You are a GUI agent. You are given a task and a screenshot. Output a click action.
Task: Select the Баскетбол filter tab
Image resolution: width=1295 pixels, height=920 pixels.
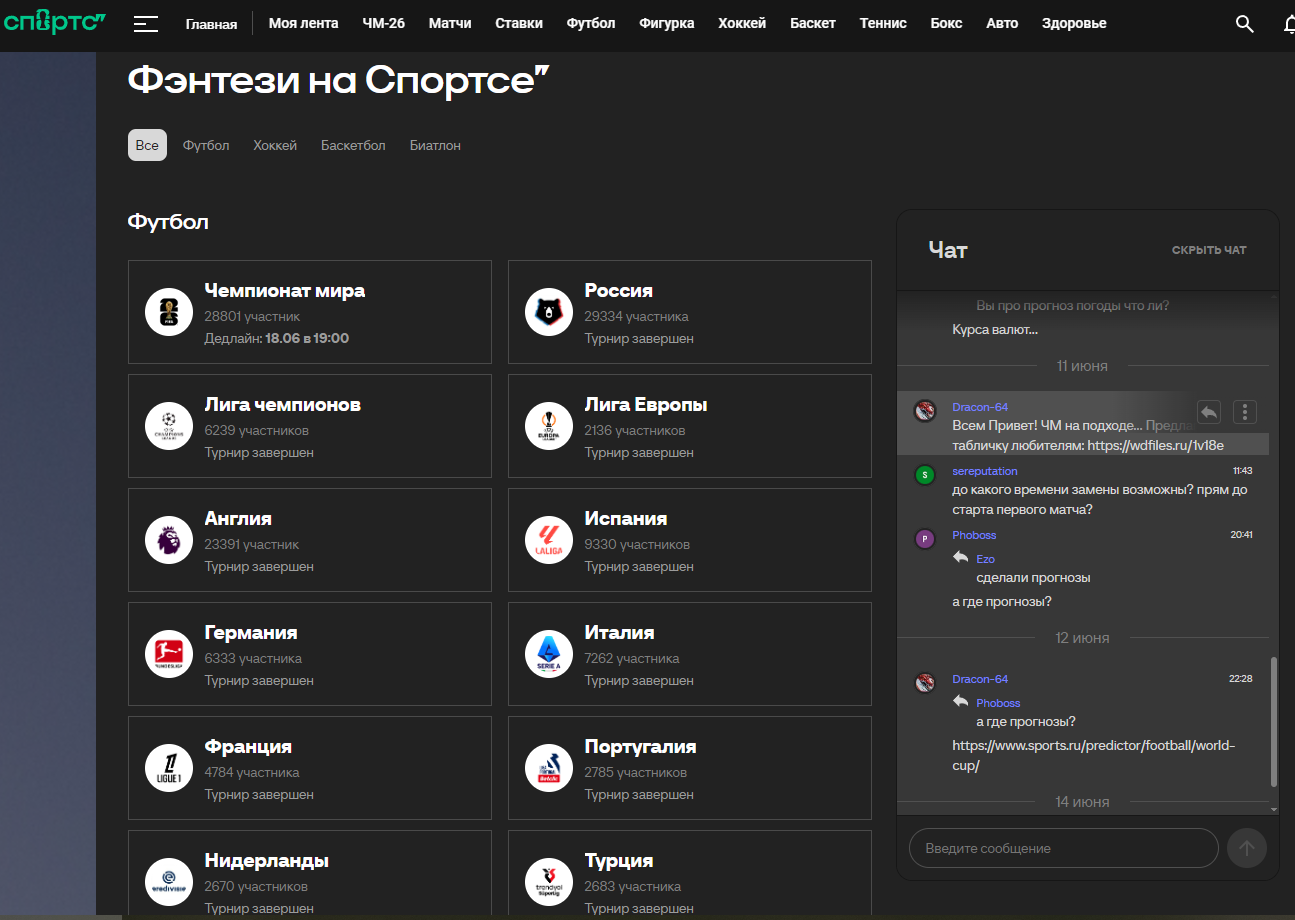[353, 145]
